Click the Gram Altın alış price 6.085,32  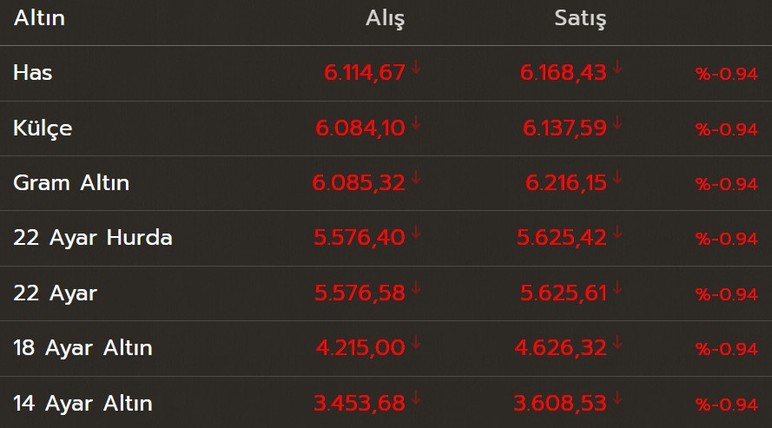tap(358, 183)
